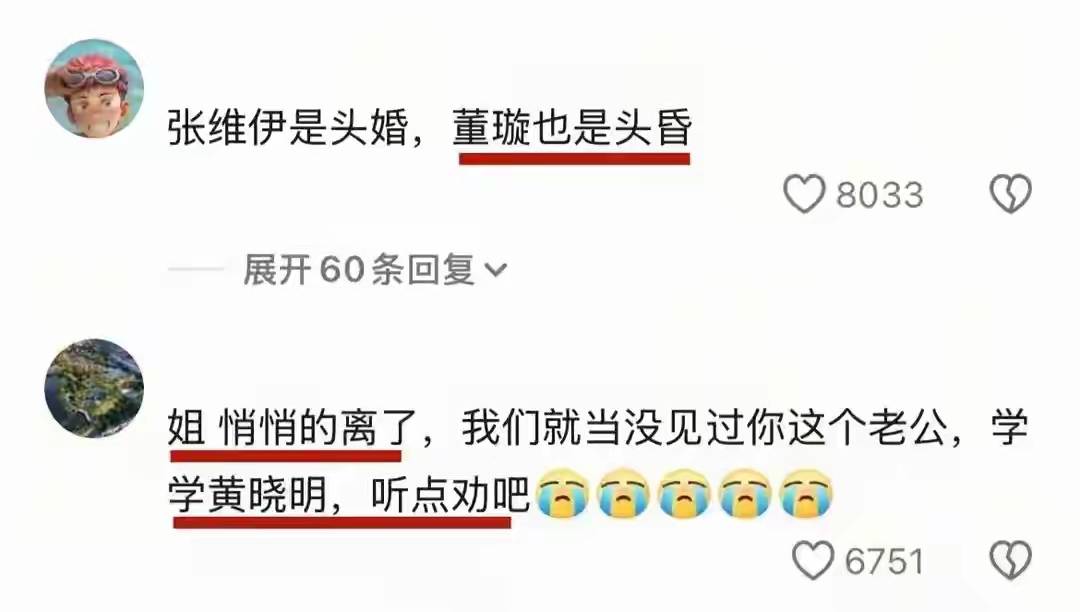
Task: Click the gray line before 展开60条回复
Action: coord(196,269)
